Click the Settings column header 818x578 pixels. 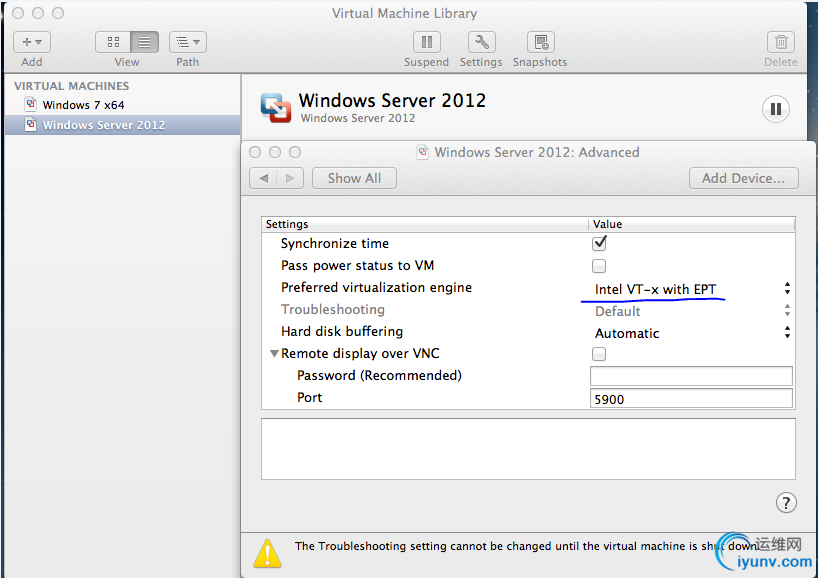coord(425,224)
